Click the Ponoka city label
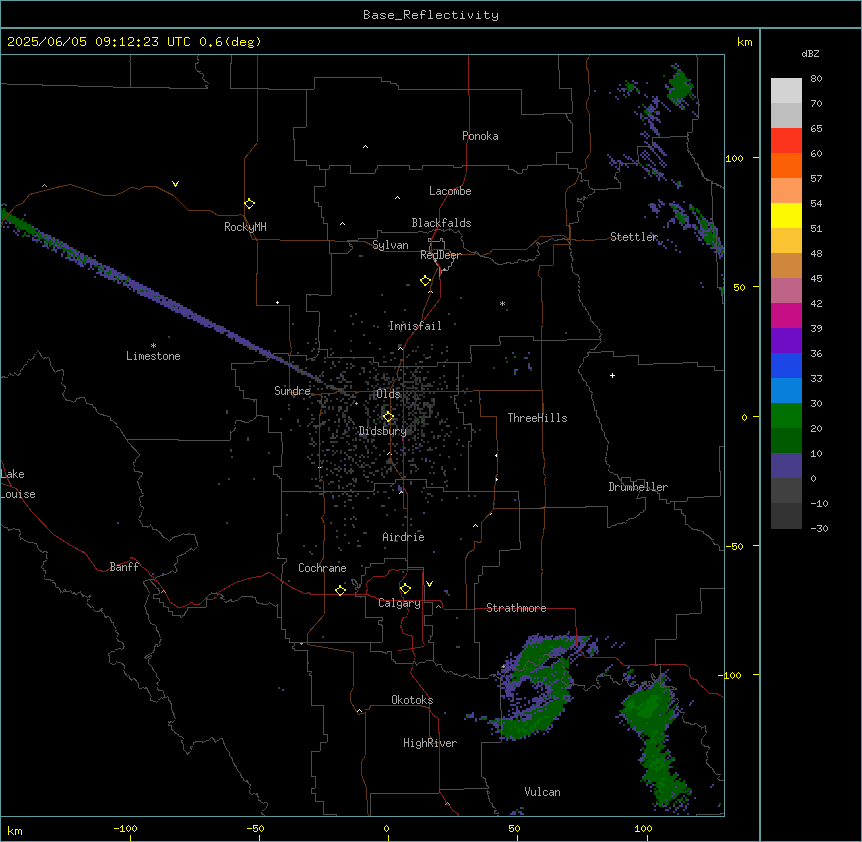 tap(480, 136)
